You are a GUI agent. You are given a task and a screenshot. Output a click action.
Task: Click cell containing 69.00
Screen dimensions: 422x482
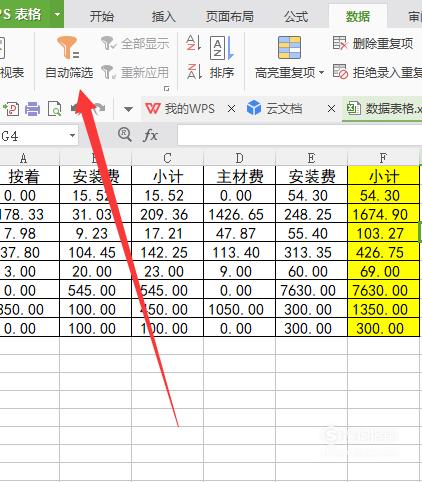[383, 271]
